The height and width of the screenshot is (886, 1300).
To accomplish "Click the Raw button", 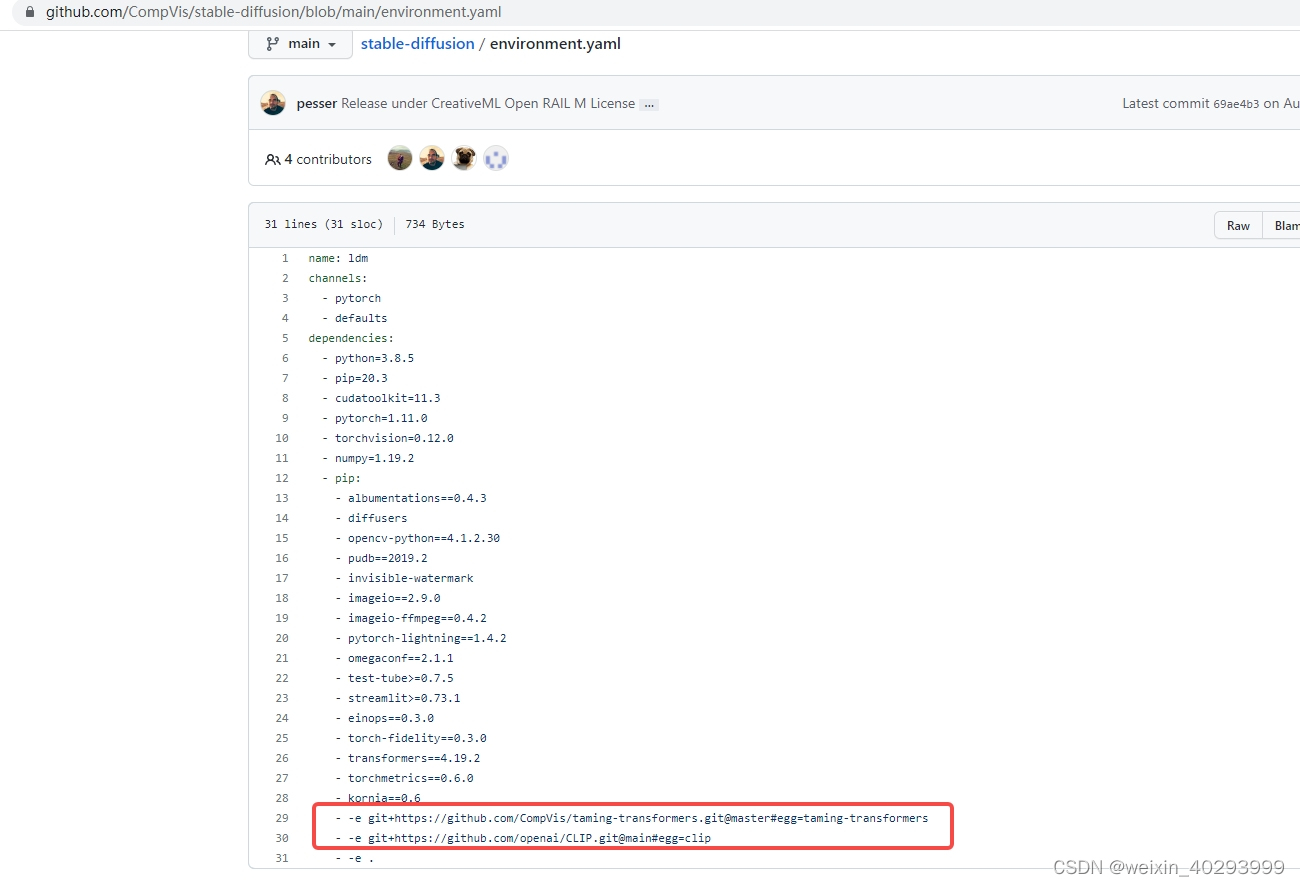I will point(1238,225).
